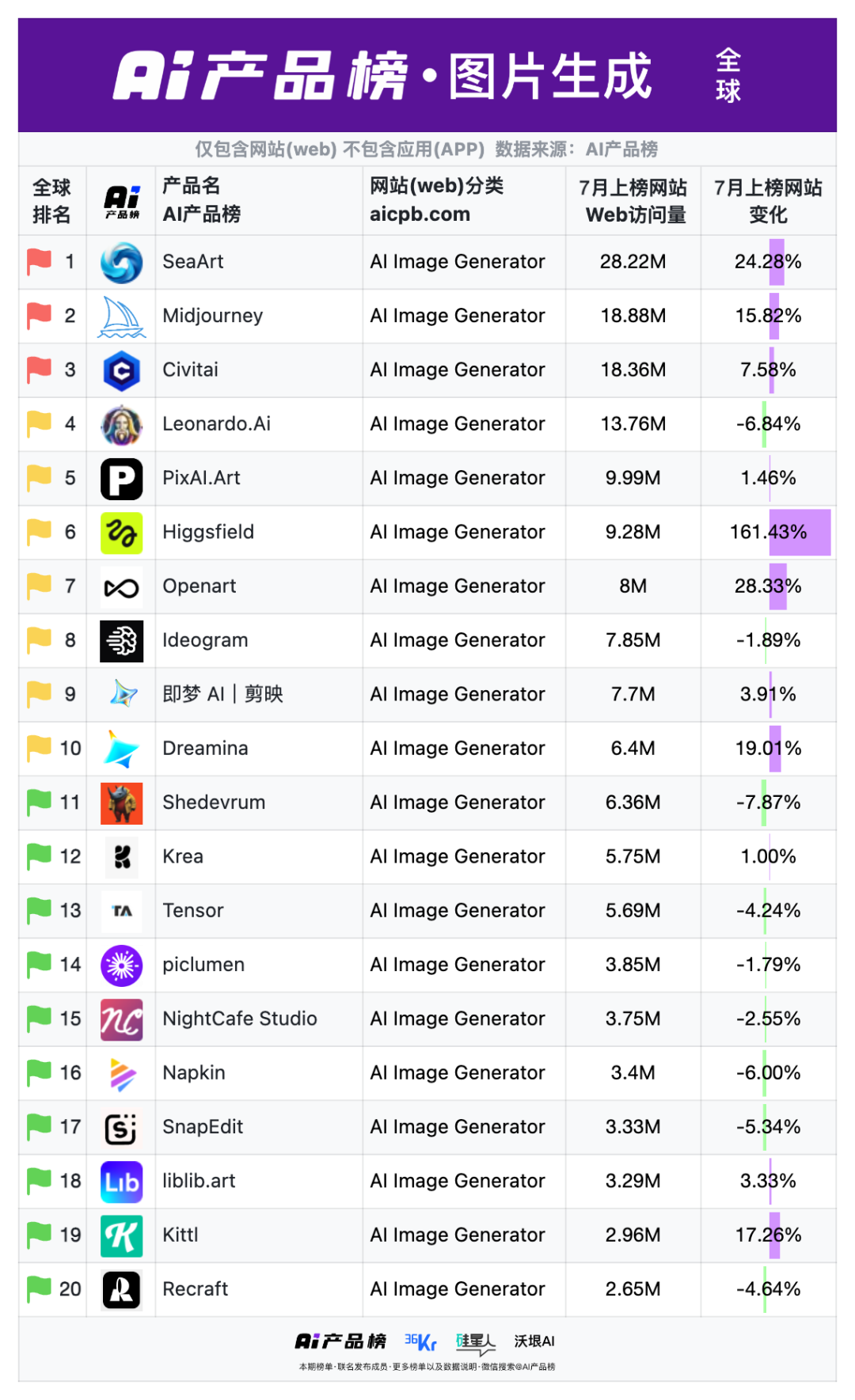Click the Higgsfield 161.43% purple change bar
The height and width of the screenshot is (1400, 855).
[800, 533]
